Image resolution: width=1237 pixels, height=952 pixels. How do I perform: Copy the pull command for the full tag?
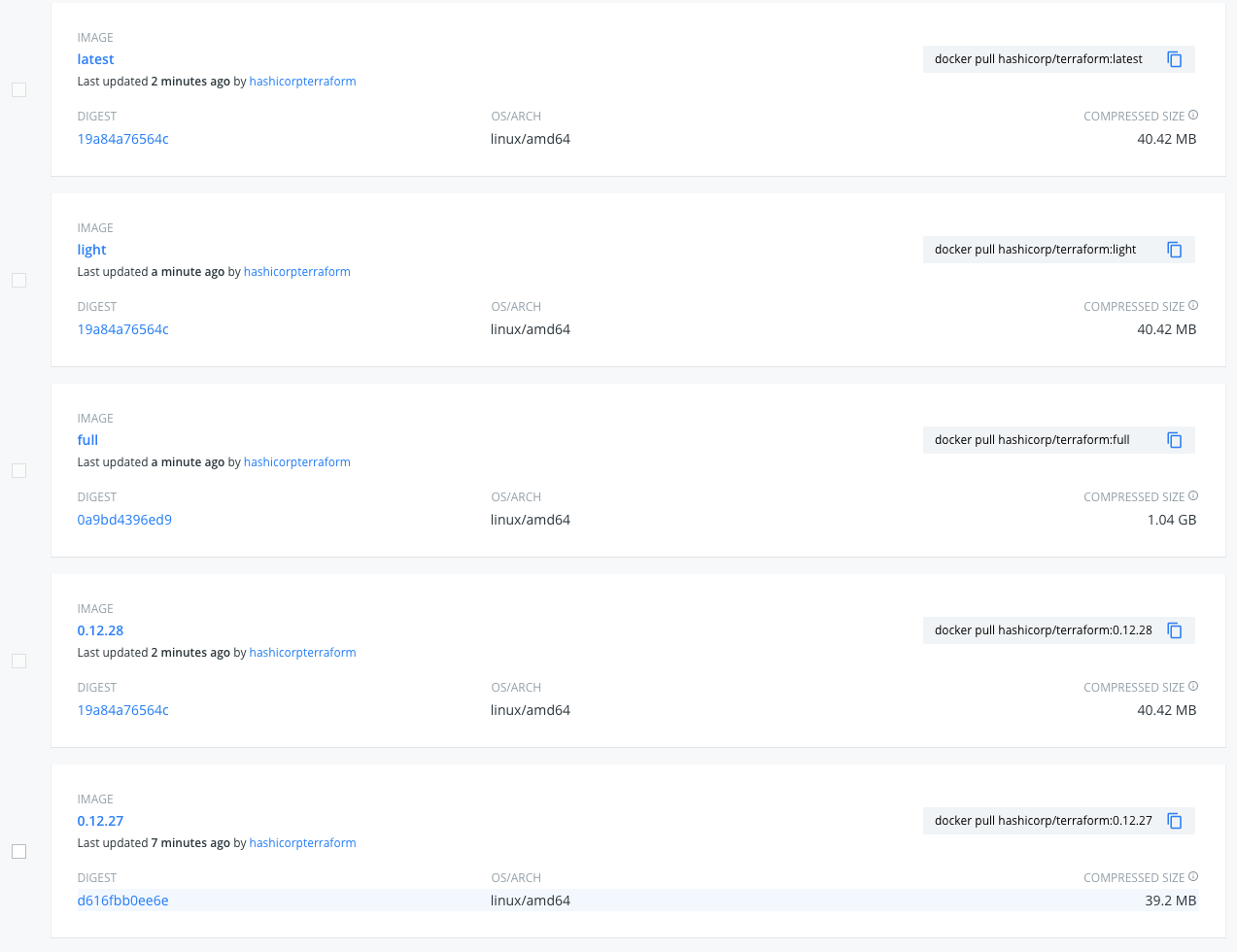point(1174,440)
